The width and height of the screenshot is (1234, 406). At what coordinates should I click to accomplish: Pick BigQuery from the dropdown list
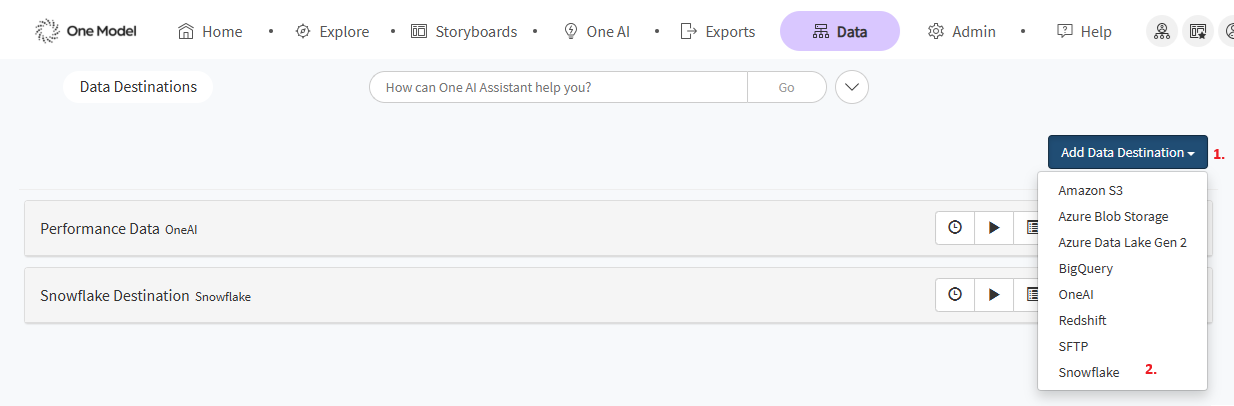1085,268
